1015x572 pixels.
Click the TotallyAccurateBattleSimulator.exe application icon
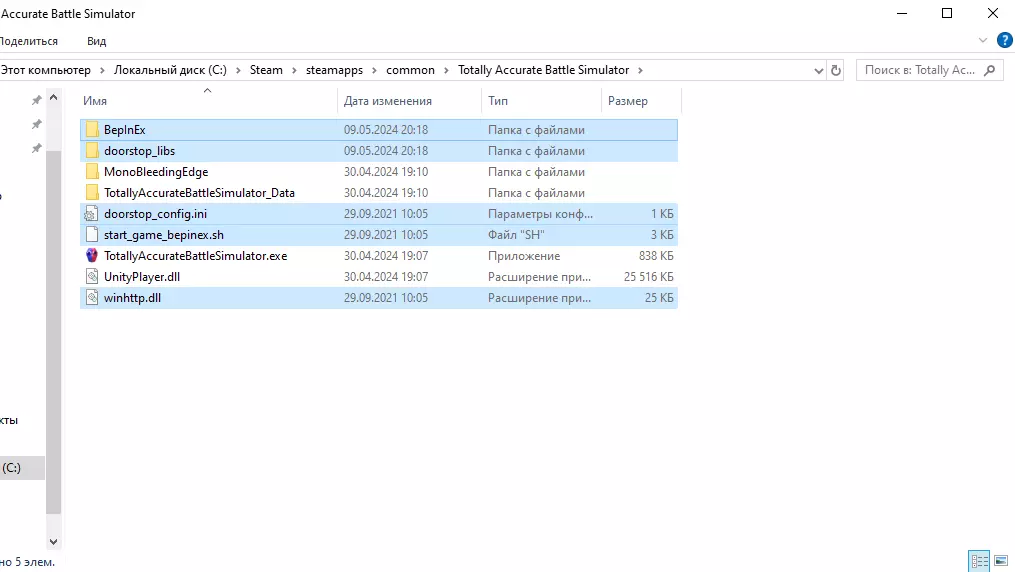[92, 256]
